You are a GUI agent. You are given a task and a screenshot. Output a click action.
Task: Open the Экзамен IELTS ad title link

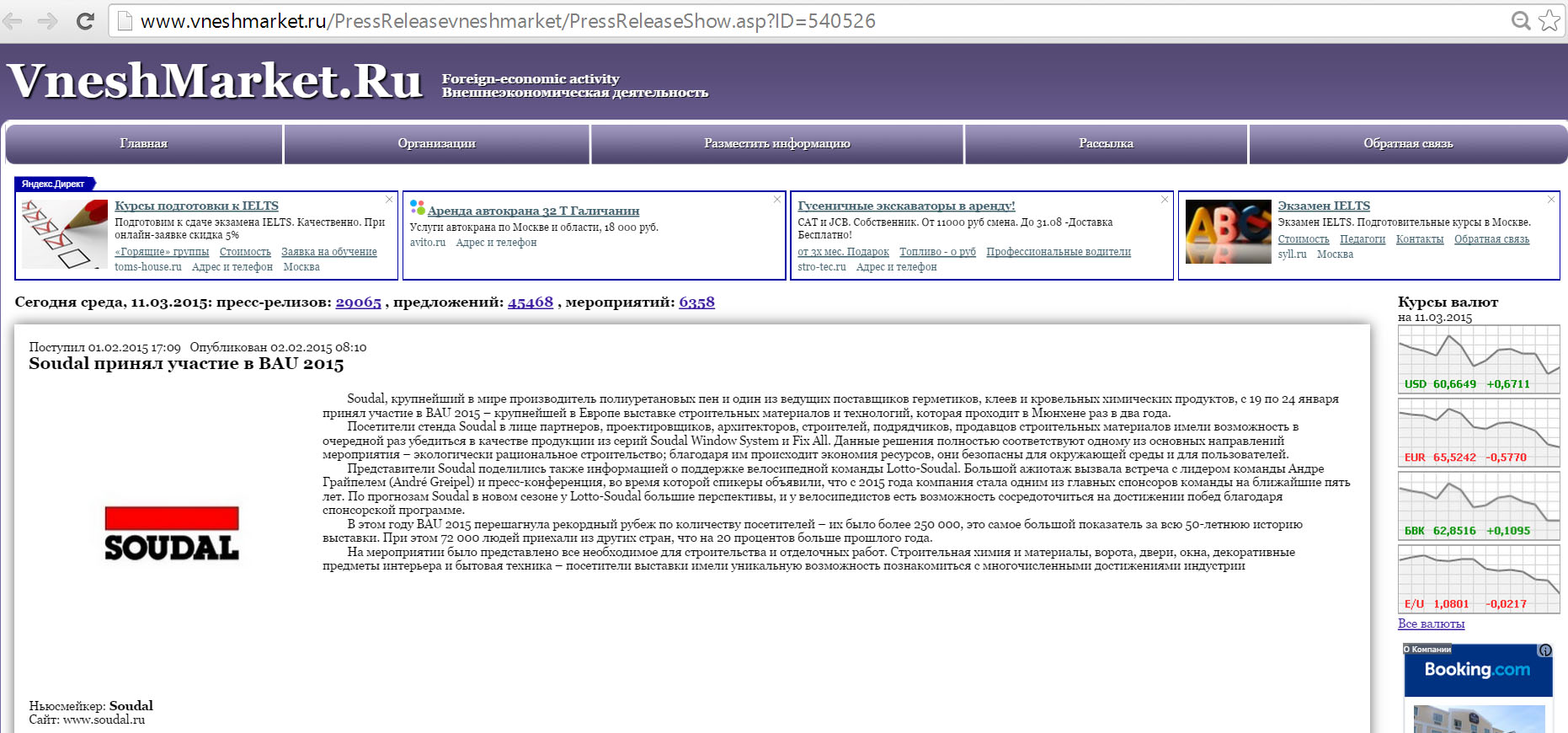pyautogui.click(x=1324, y=206)
